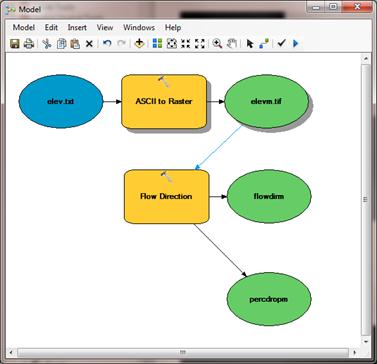Click the Undo arrow icon
Screen dimensions: 377x364
(x=107, y=44)
